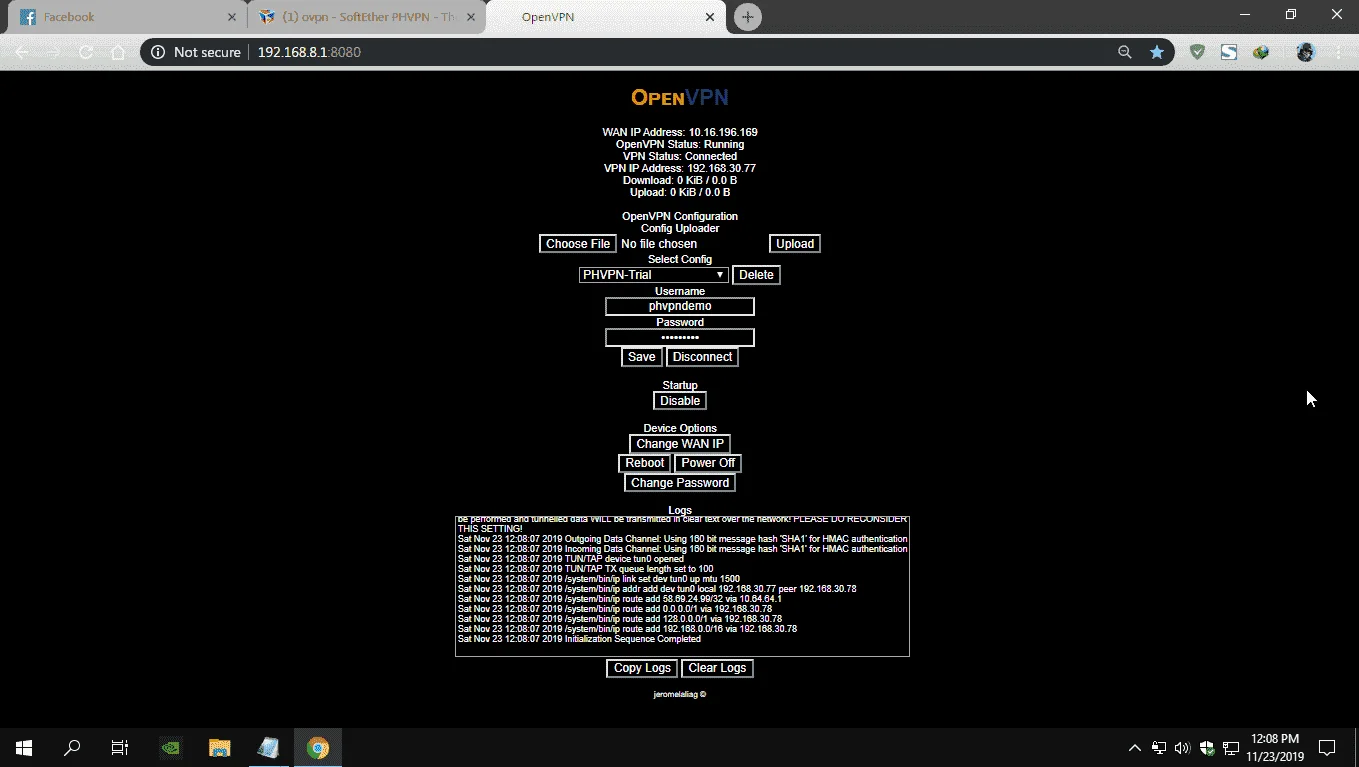Disable VPN on startup
Screen dimensions: 1359x767
pos(680,401)
